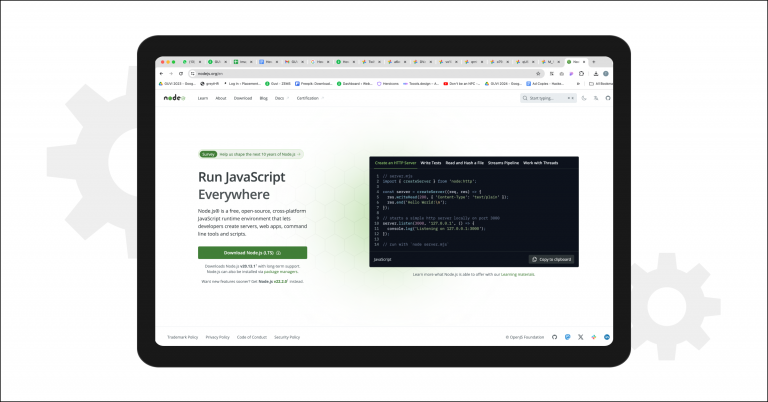Open the greytHR bookmark
The height and width of the screenshot is (402, 768).
(x=210, y=84)
